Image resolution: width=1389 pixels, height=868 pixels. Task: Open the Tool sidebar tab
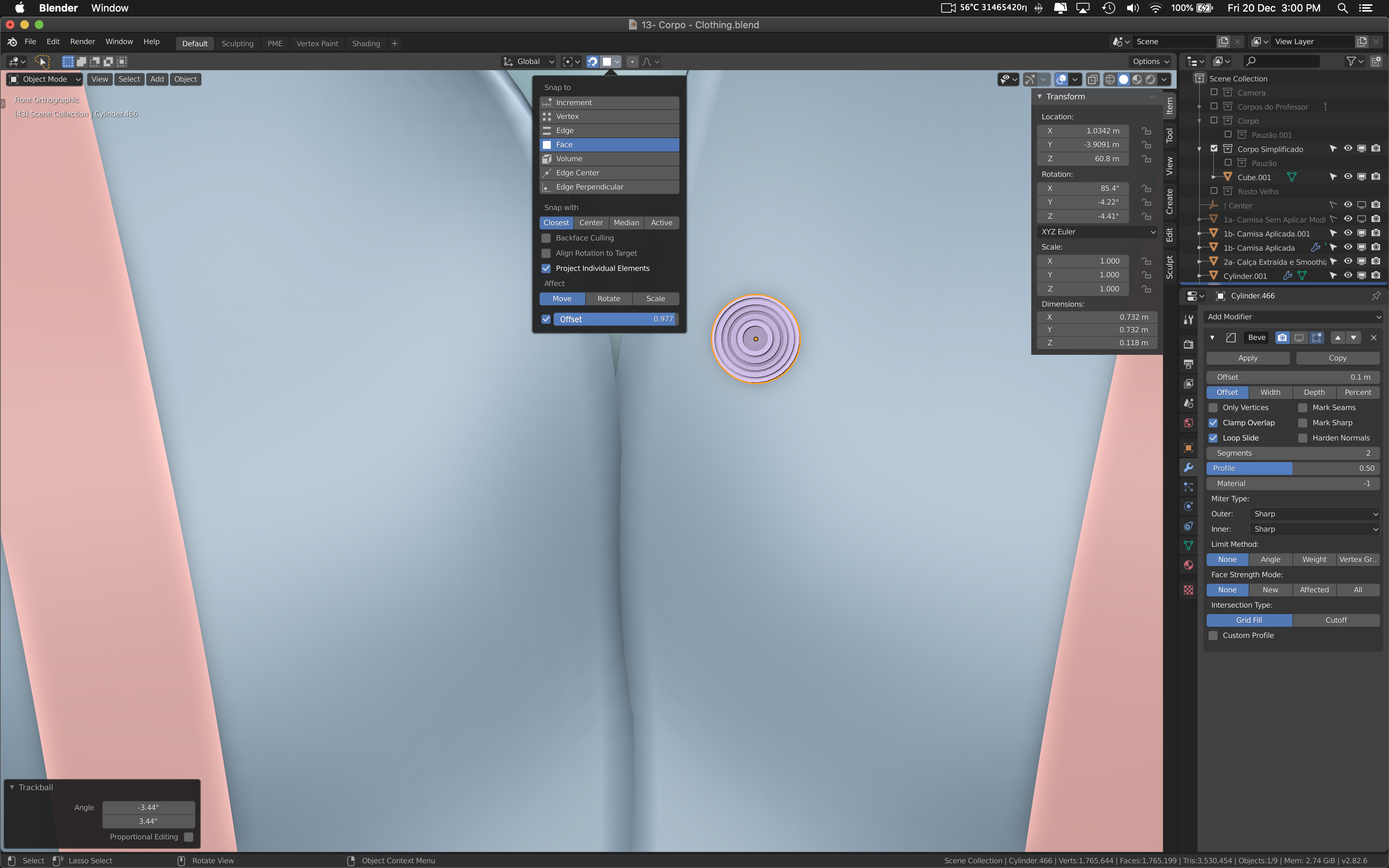pos(1169,136)
